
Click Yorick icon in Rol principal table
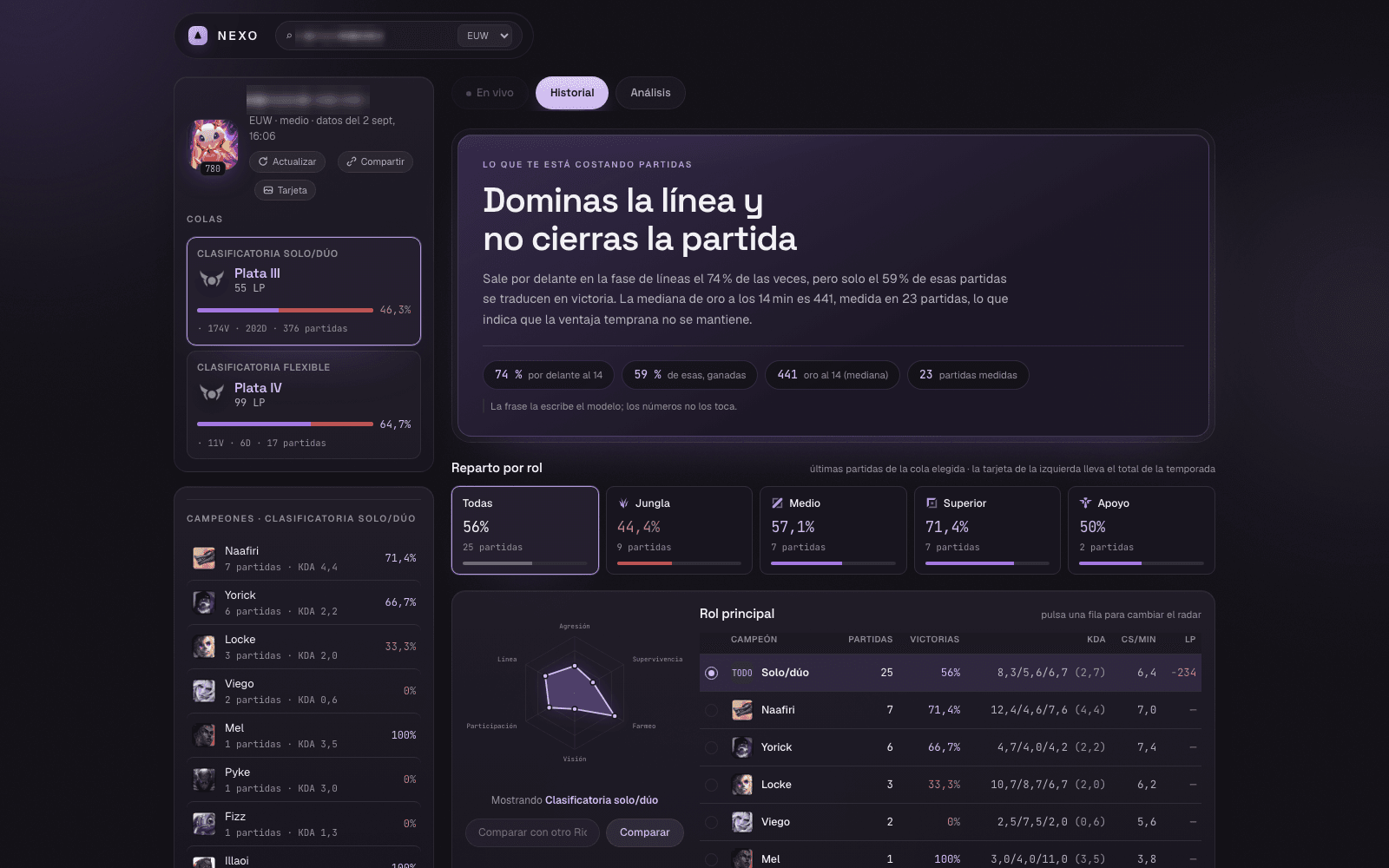click(x=742, y=747)
